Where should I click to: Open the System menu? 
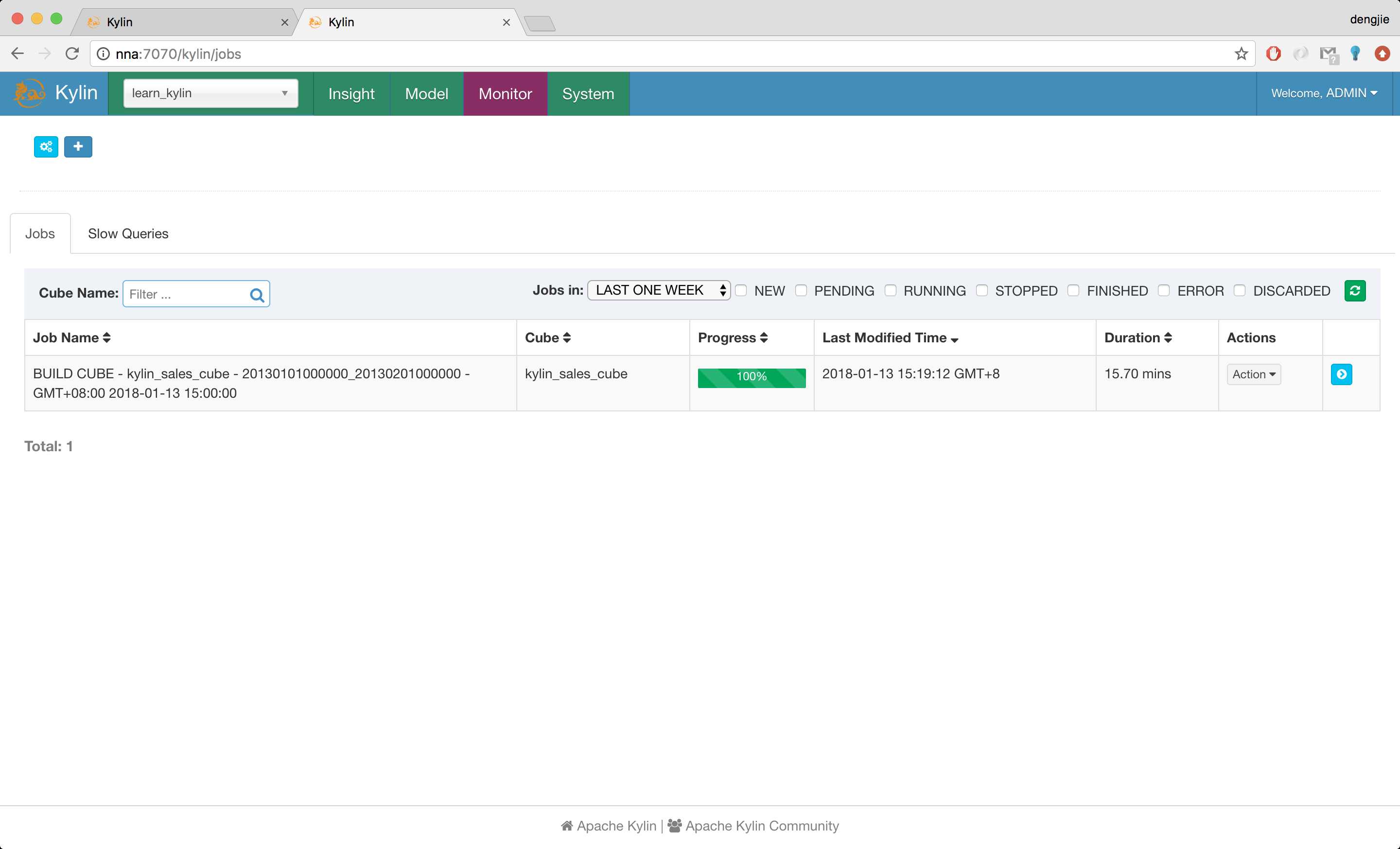click(x=588, y=94)
